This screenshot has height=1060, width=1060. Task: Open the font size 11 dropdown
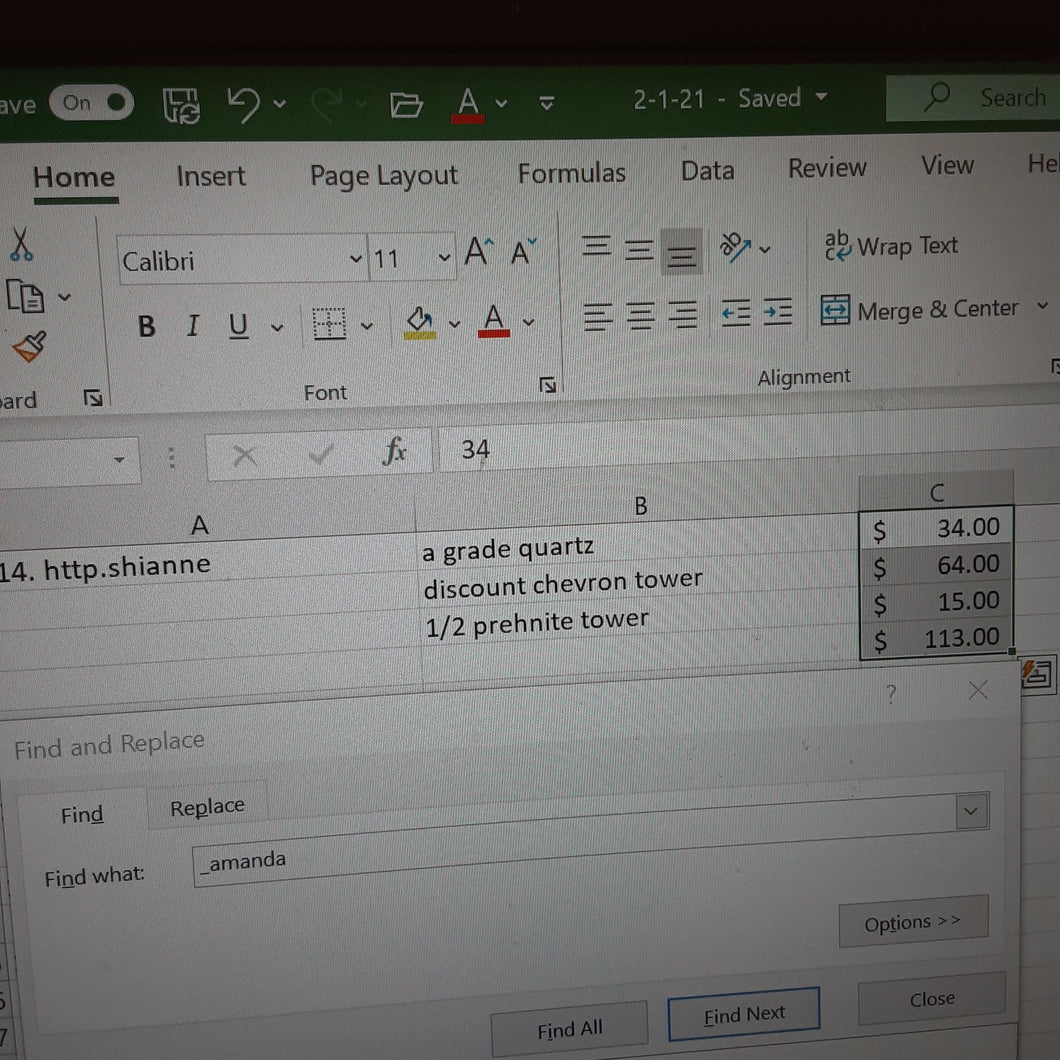444,257
